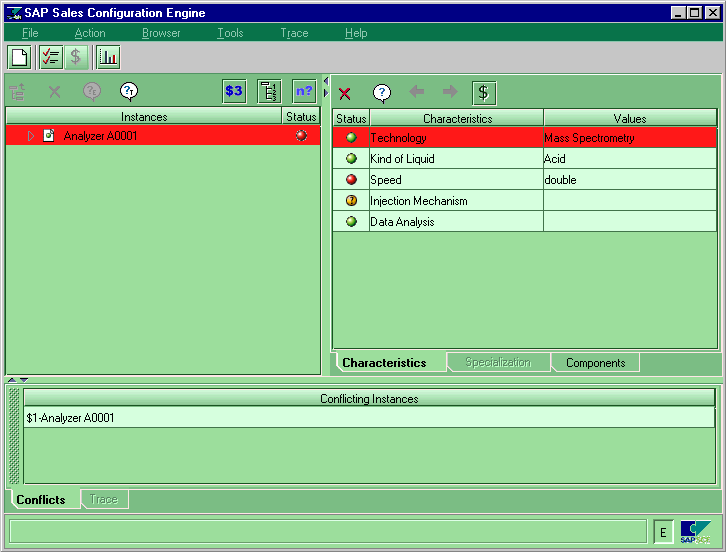726x552 pixels.
Task: Click the left splitter arrow between panels
Action: pos(326,81)
